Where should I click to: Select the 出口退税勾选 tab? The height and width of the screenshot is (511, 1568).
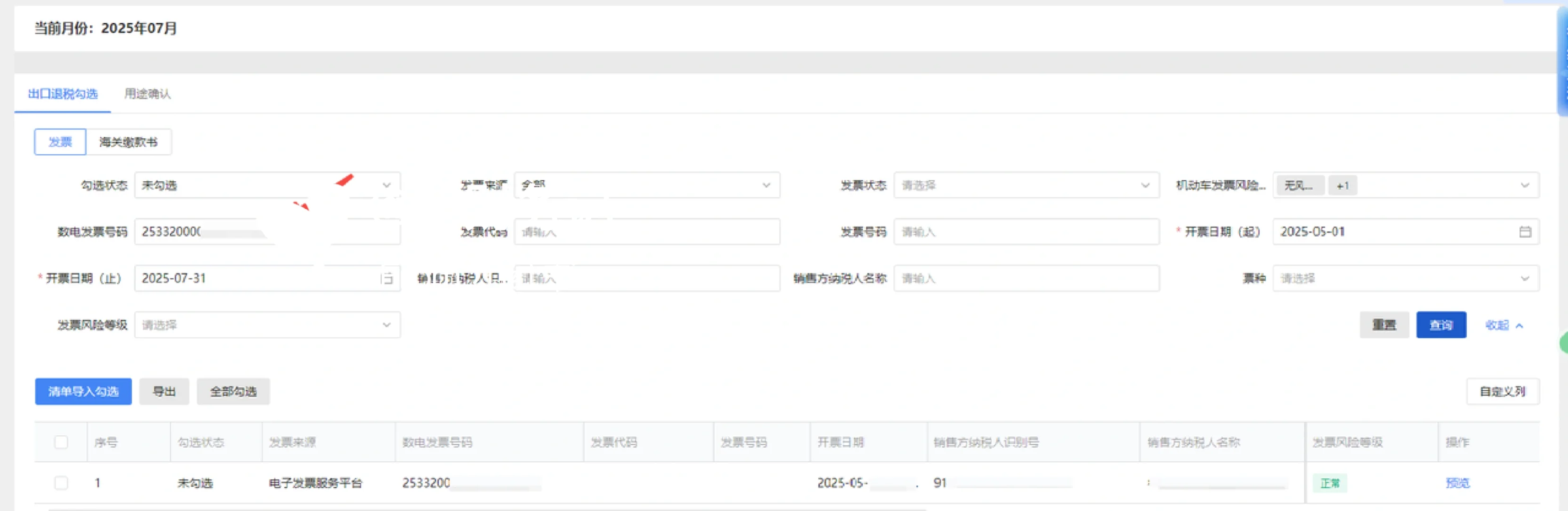click(62, 94)
